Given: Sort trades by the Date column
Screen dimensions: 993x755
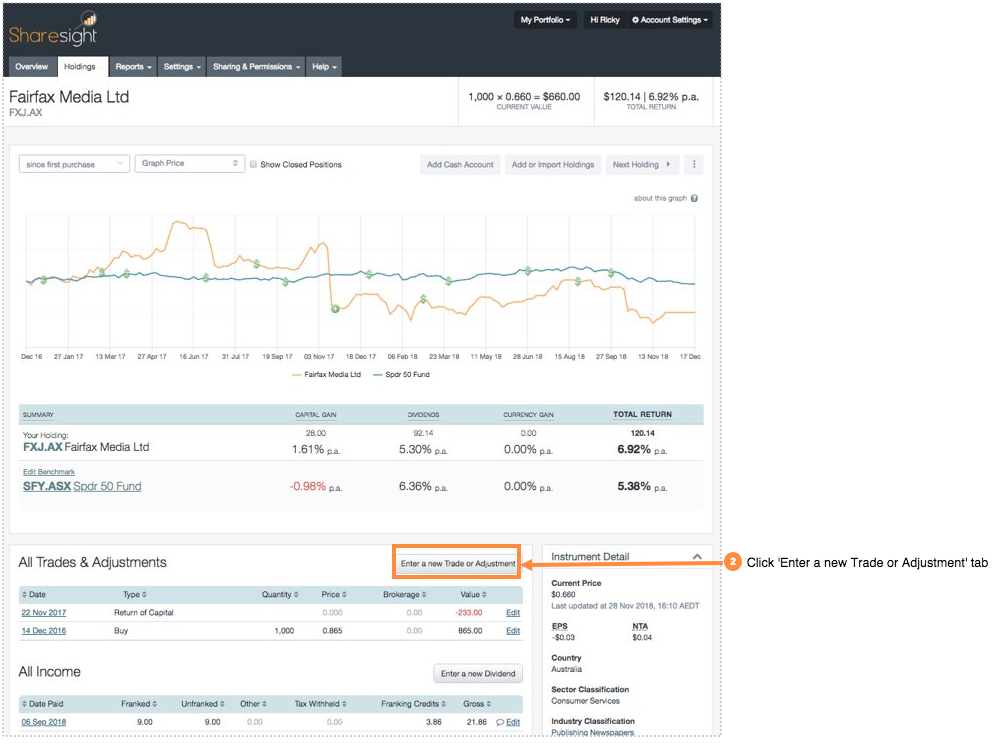Looking at the screenshot, I should coord(34,595).
